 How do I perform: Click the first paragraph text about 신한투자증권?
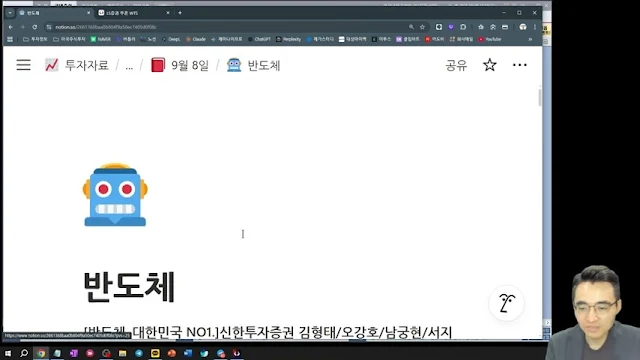[x=268, y=332]
